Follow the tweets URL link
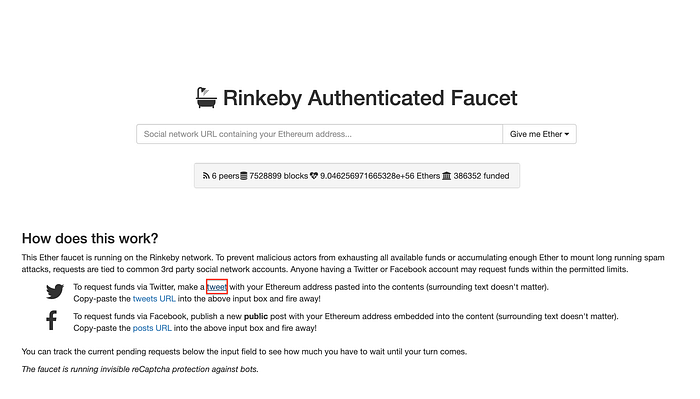The height and width of the screenshot is (399, 700). (154, 299)
